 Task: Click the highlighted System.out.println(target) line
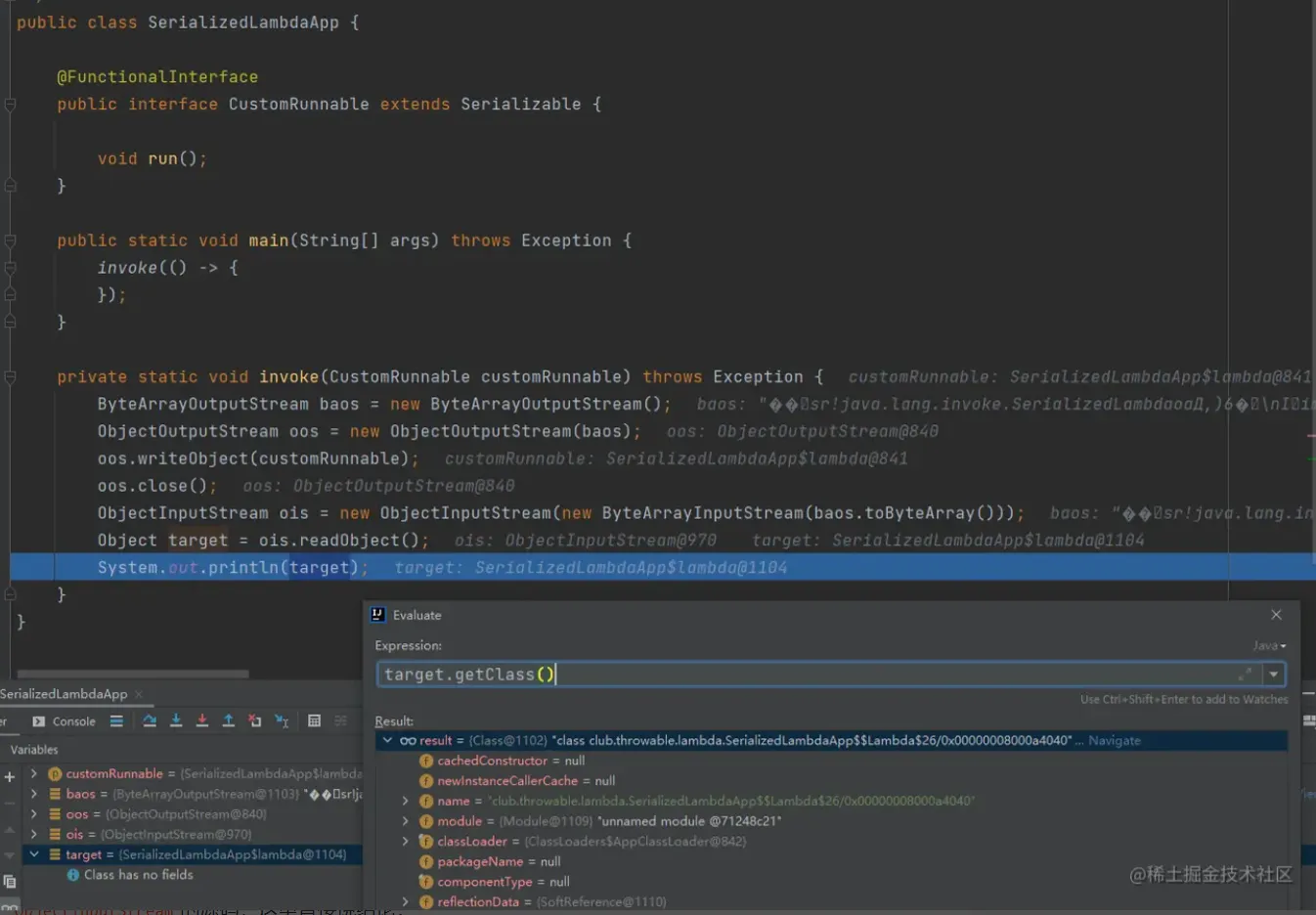coord(662,567)
